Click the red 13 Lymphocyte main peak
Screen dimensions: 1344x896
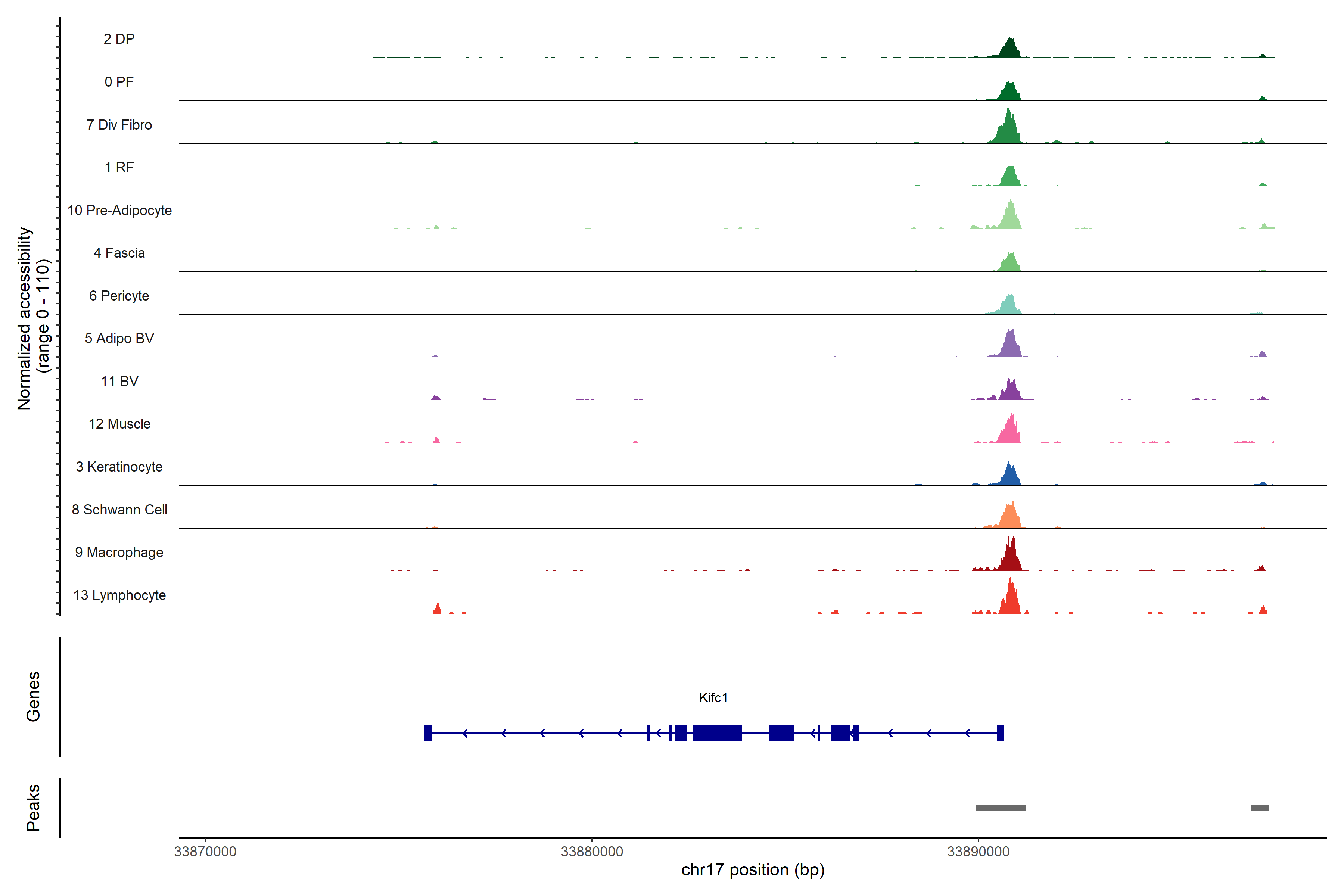pos(1010,601)
